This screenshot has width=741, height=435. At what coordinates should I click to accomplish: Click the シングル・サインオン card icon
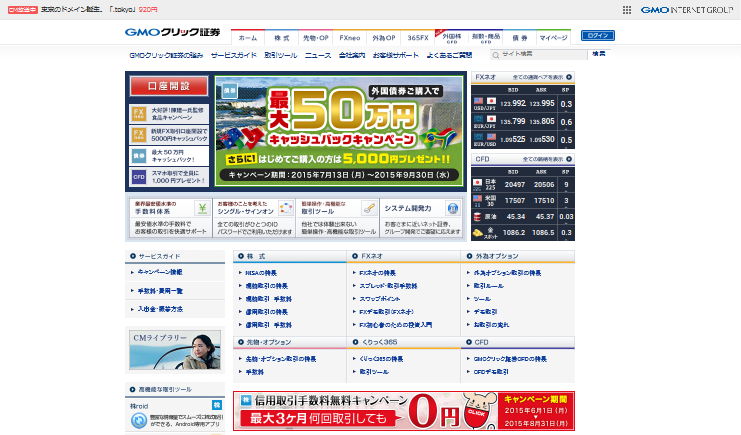pyautogui.click(x=285, y=209)
